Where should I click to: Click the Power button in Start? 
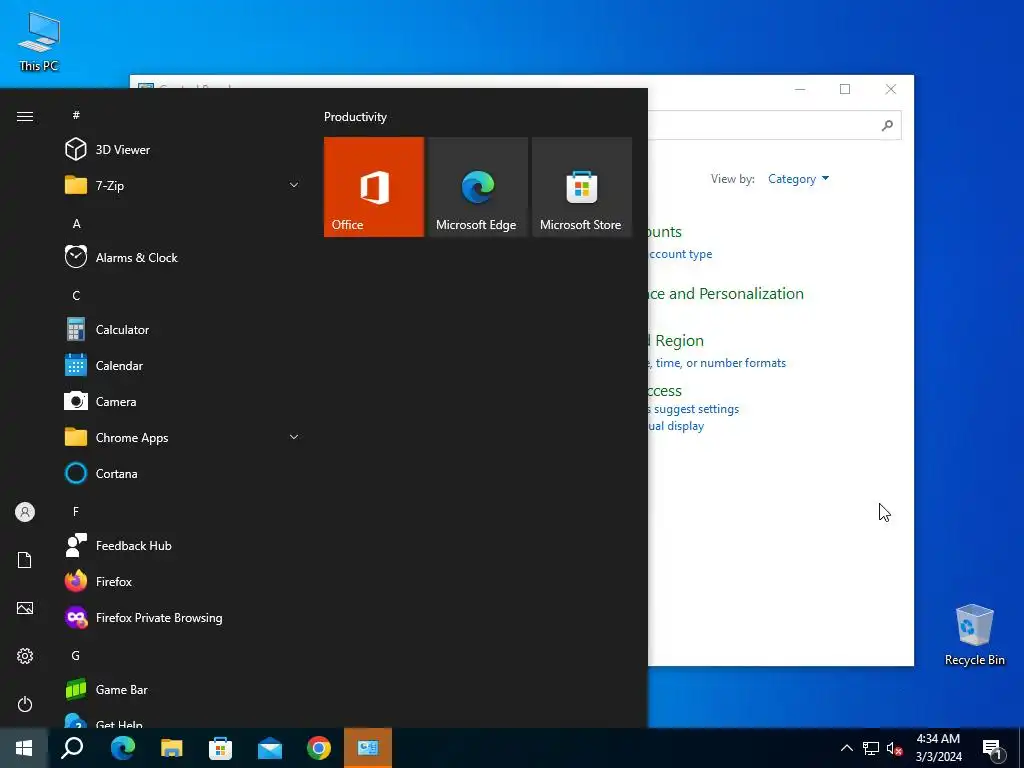(25, 704)
